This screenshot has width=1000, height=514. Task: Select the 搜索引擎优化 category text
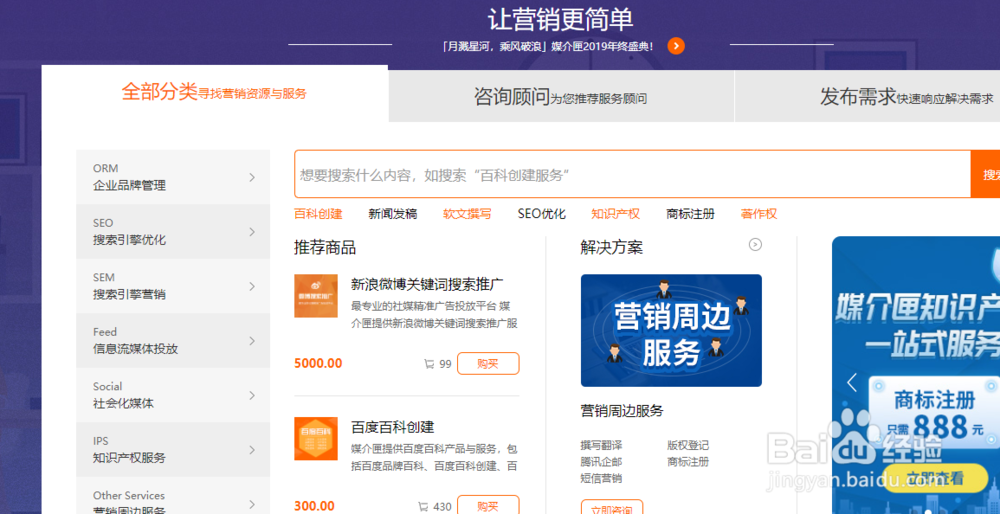[x=129, y=240]
